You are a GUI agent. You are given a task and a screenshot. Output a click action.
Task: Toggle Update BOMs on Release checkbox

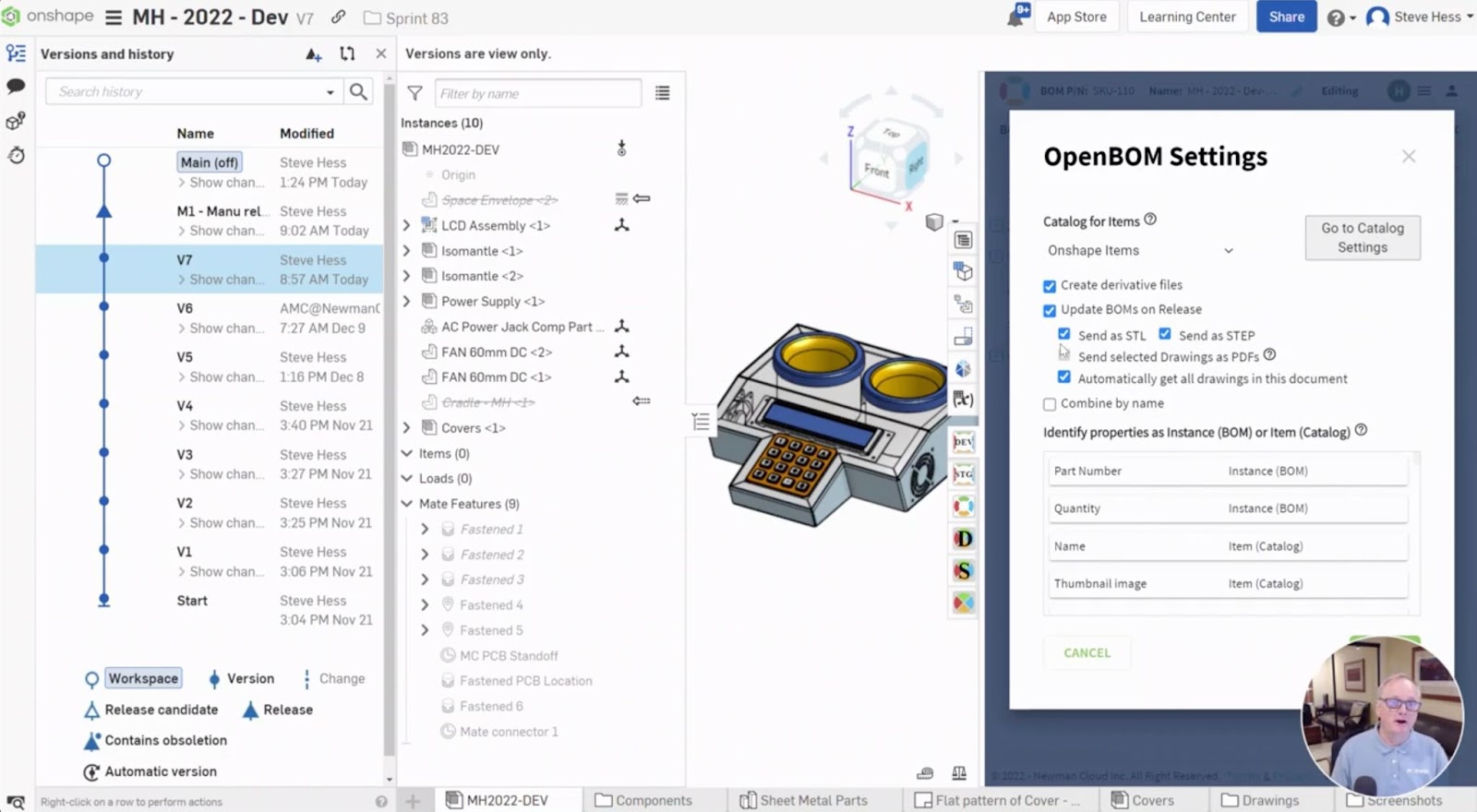click(1050, 310)
